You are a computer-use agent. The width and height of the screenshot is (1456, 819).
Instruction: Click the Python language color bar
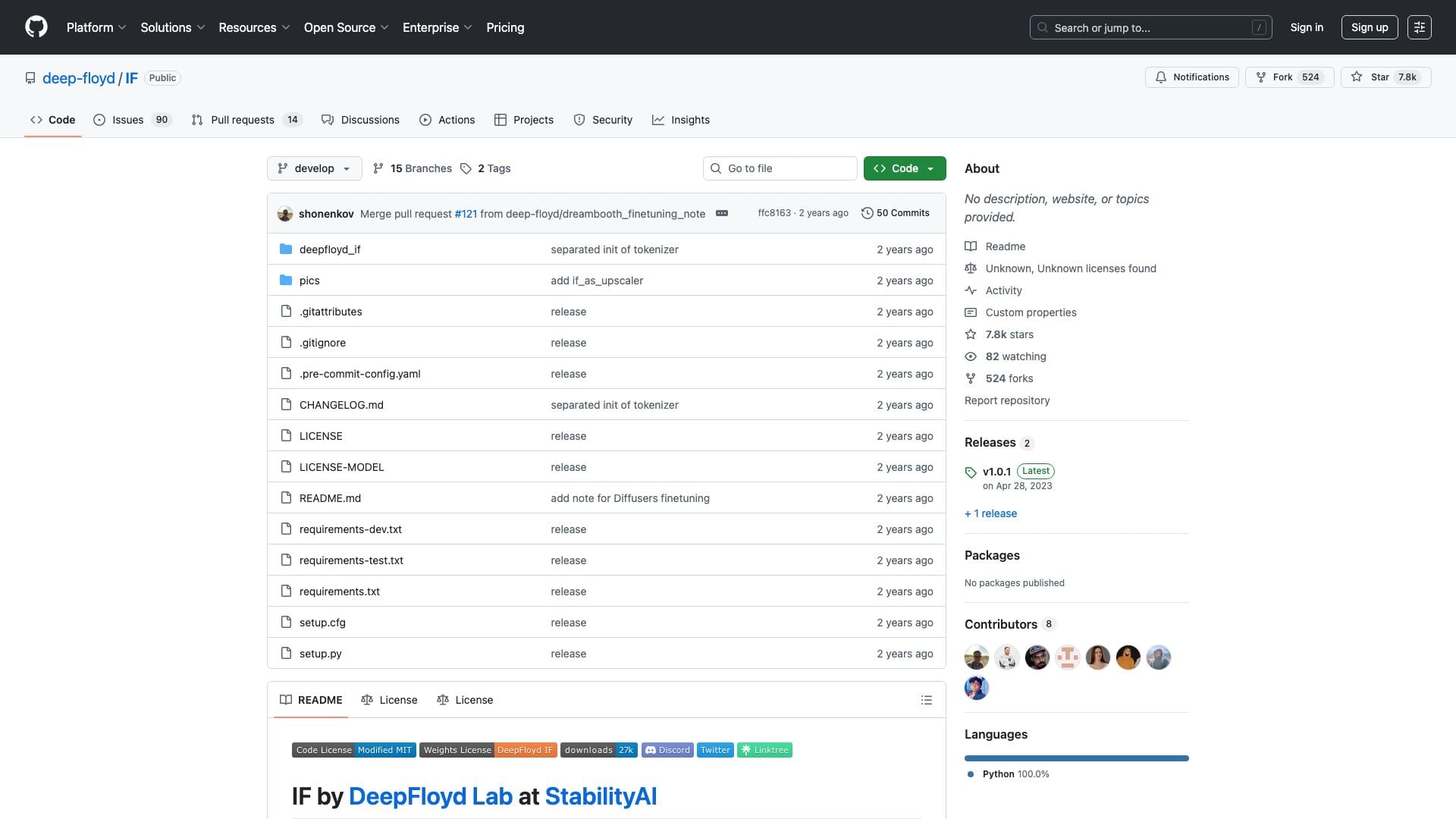[x=1076, y=758]
